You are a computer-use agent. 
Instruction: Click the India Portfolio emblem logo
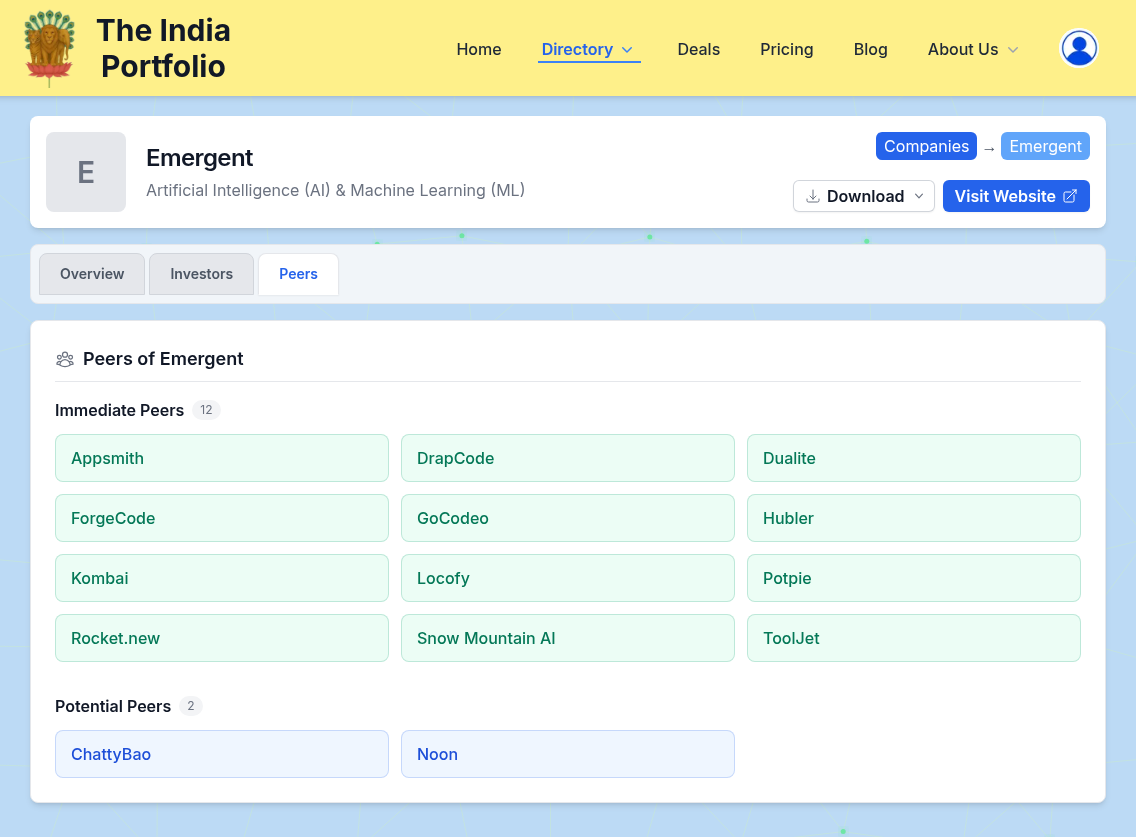[49, 48]
